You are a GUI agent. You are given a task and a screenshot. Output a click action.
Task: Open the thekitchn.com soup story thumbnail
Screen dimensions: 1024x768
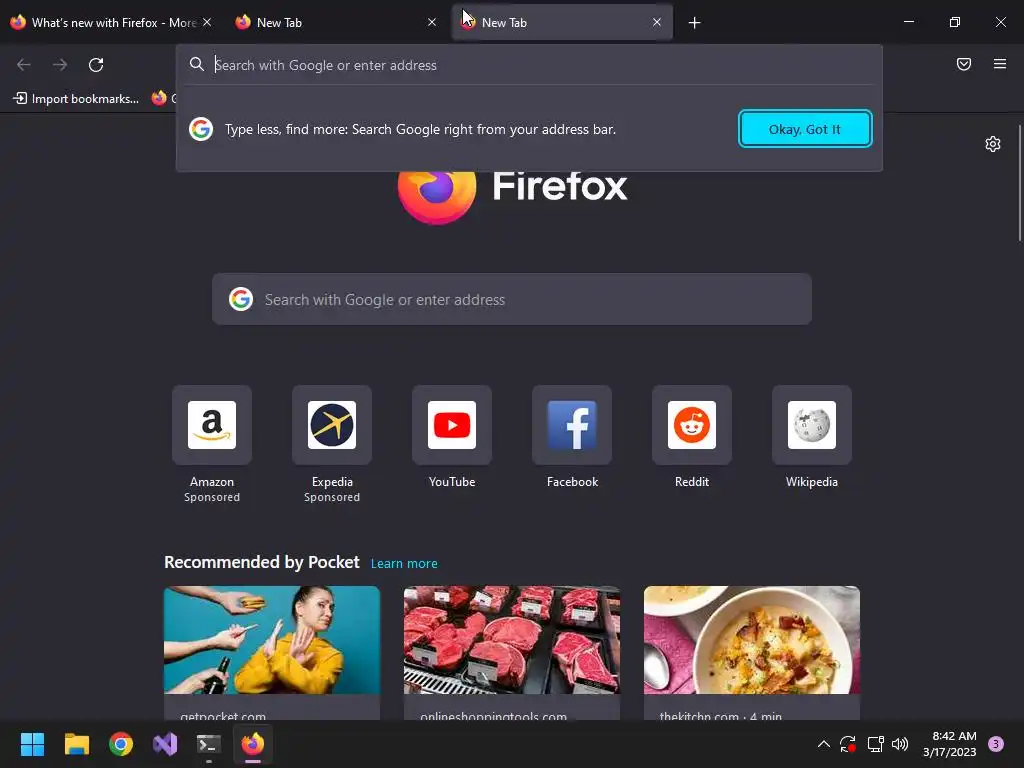pyautogui.click(x=752, y=640)
